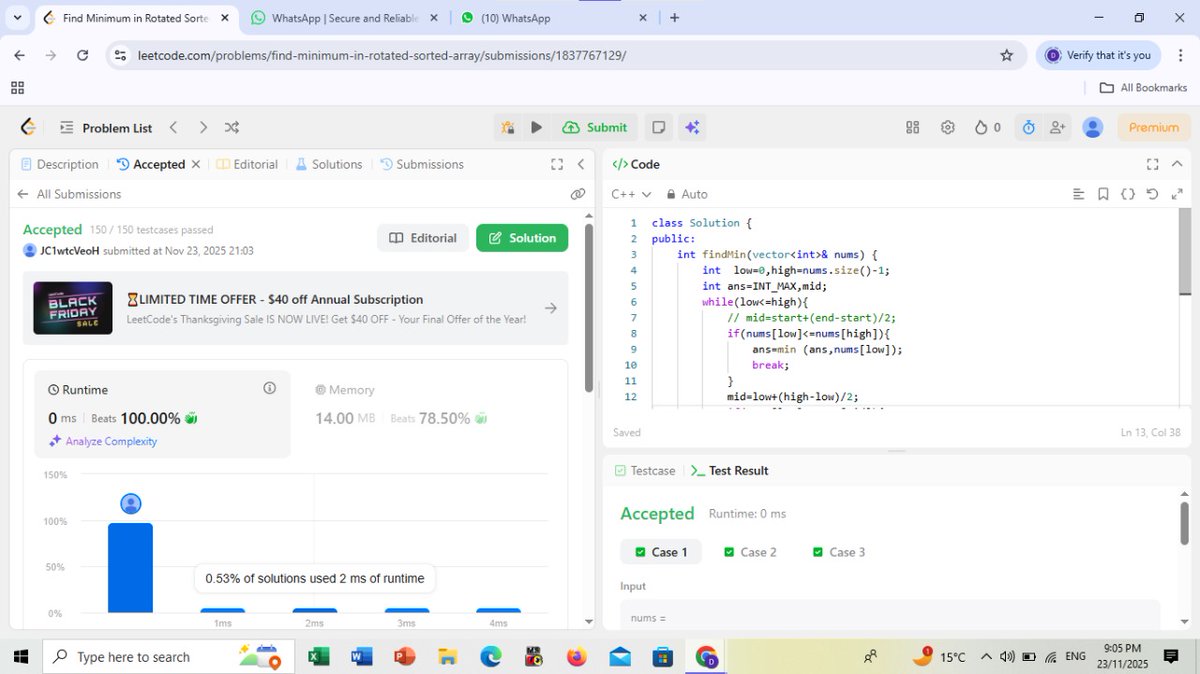The width and height of the screenshot is (1200, 674).
Task: Open the AI assistant sparkles icon
Action: [691, 127]
